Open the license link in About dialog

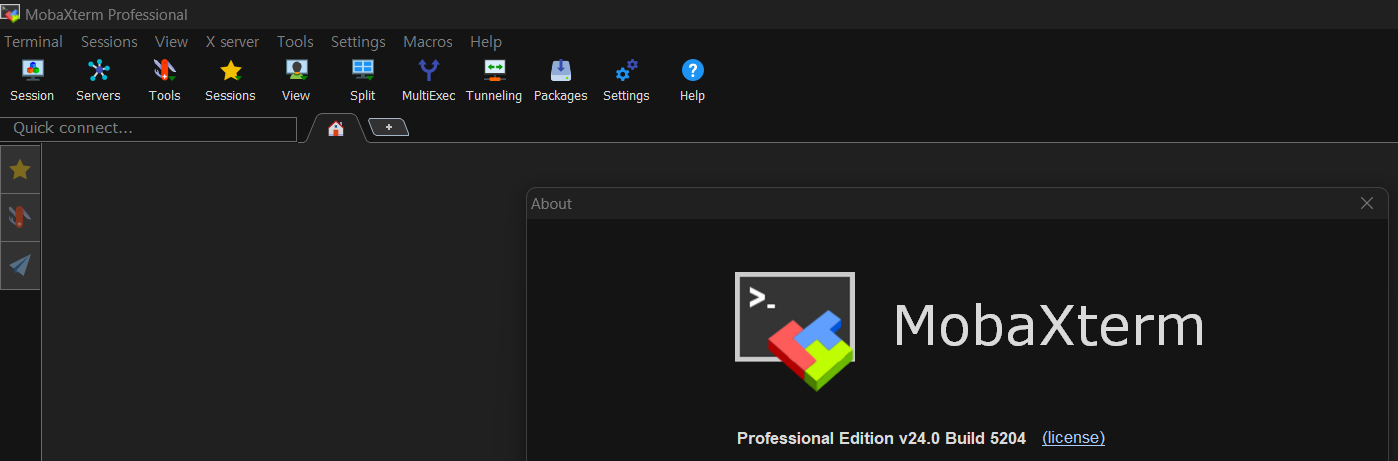tap(1073, 438)
